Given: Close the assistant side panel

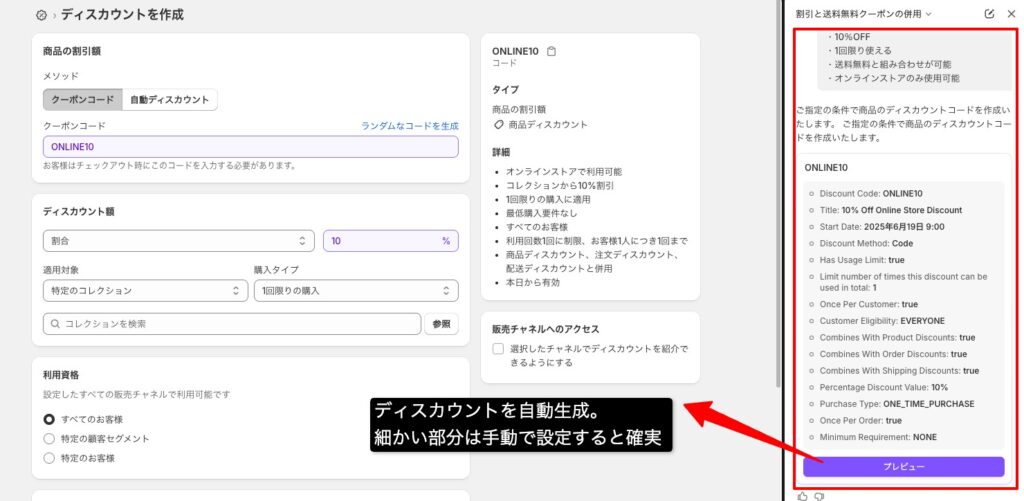Looking at the screenshot, I should click(1009, 14).
